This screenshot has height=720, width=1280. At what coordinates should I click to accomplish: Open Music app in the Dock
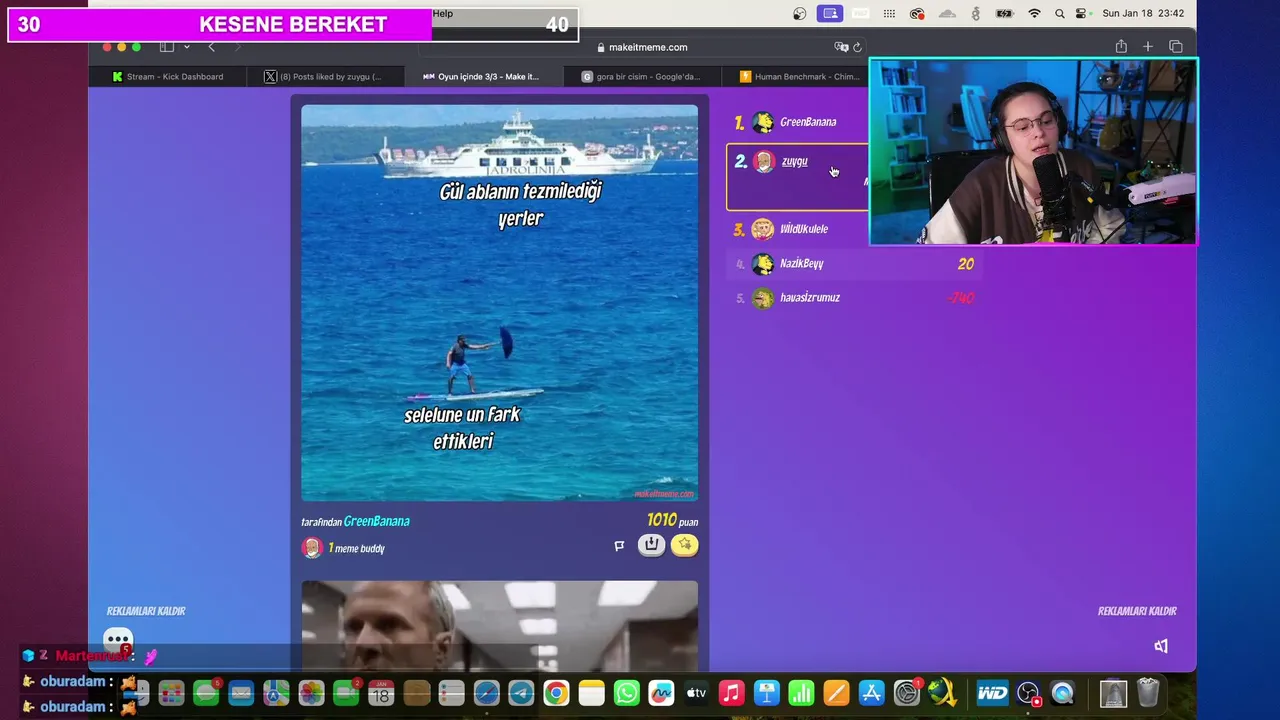tap(732, 693)
